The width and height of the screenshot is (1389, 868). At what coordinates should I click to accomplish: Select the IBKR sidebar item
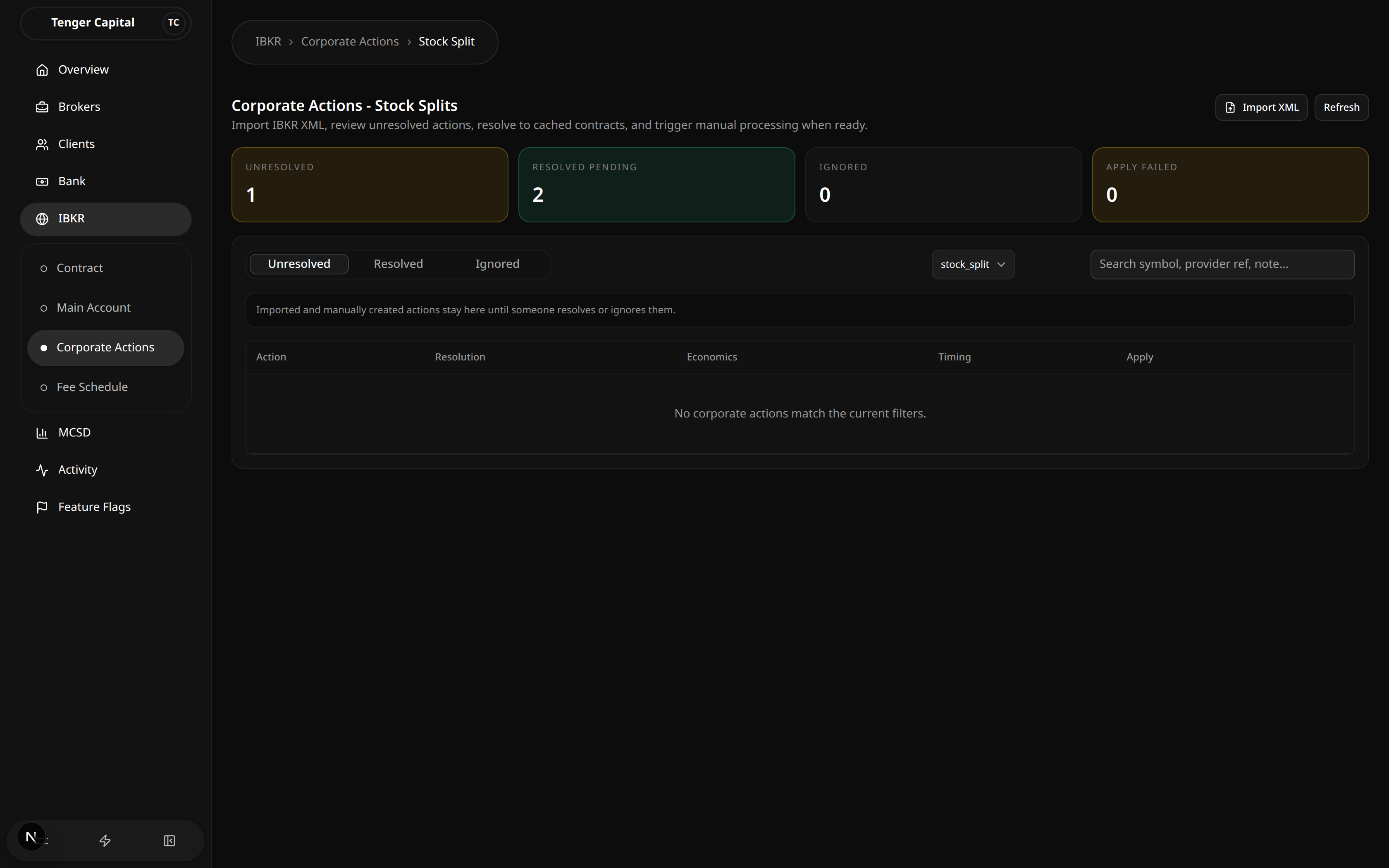pos(105,219)
